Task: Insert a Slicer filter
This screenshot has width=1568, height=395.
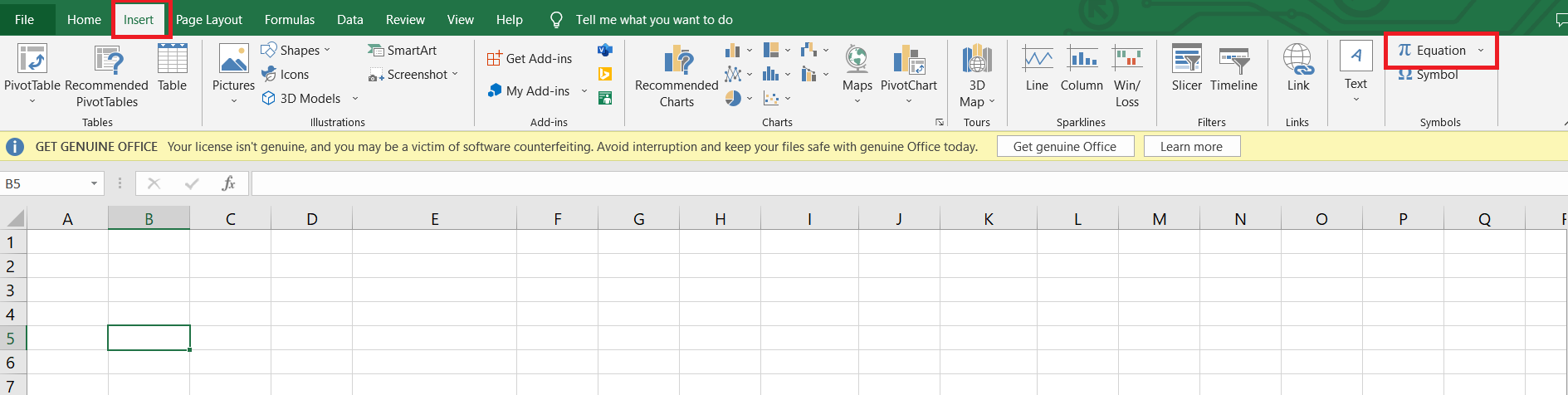Action: 1186,68
